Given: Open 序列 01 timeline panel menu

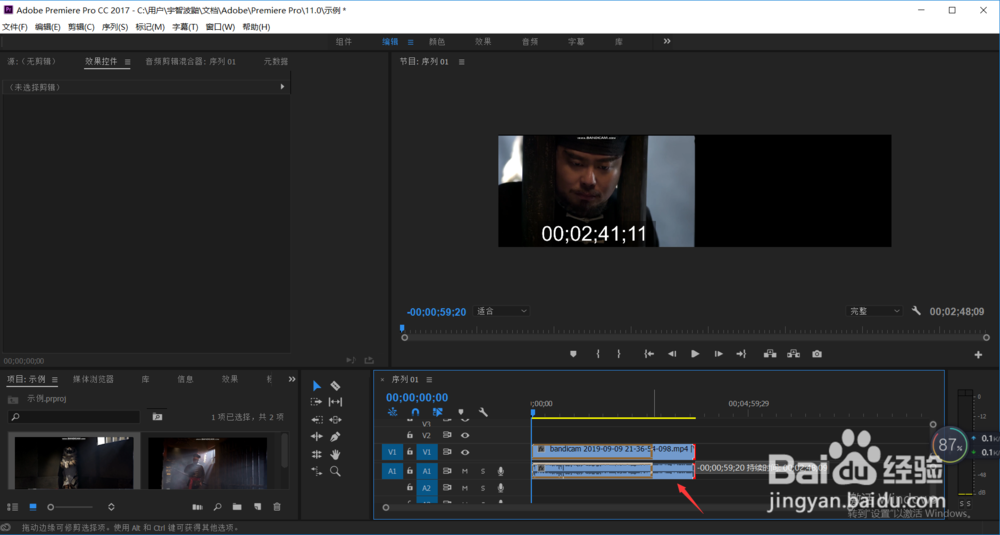Looking at the screenshot, I should pos(429,379).
